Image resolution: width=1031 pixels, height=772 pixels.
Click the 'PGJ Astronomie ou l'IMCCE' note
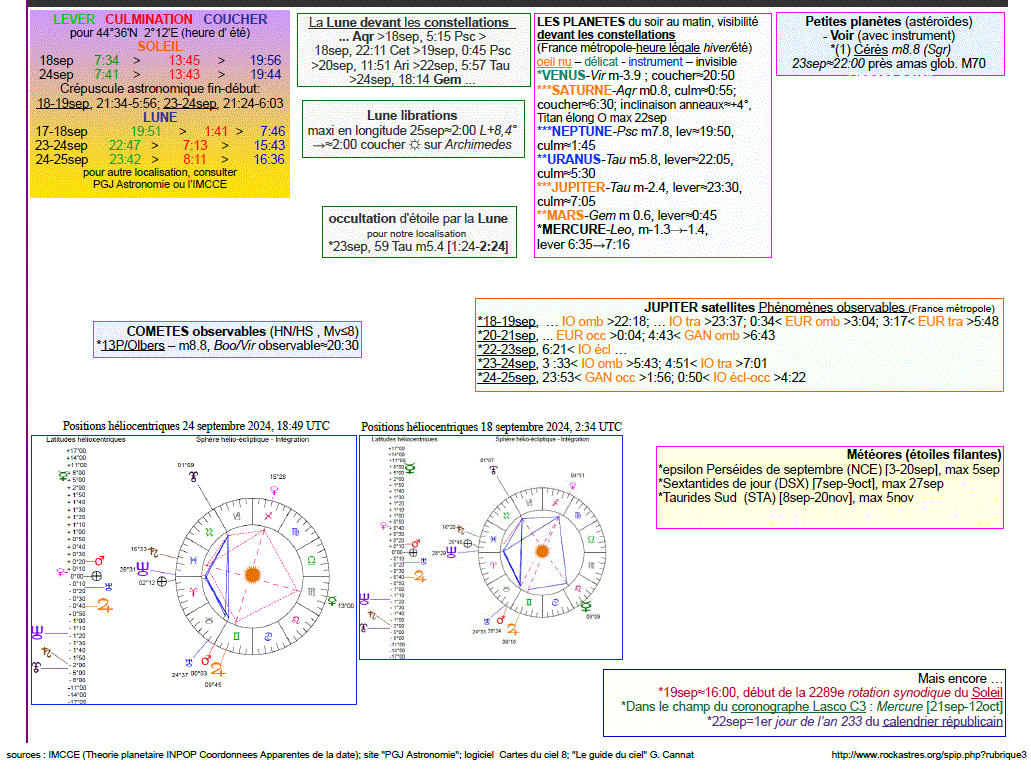[x=160, y=184]
